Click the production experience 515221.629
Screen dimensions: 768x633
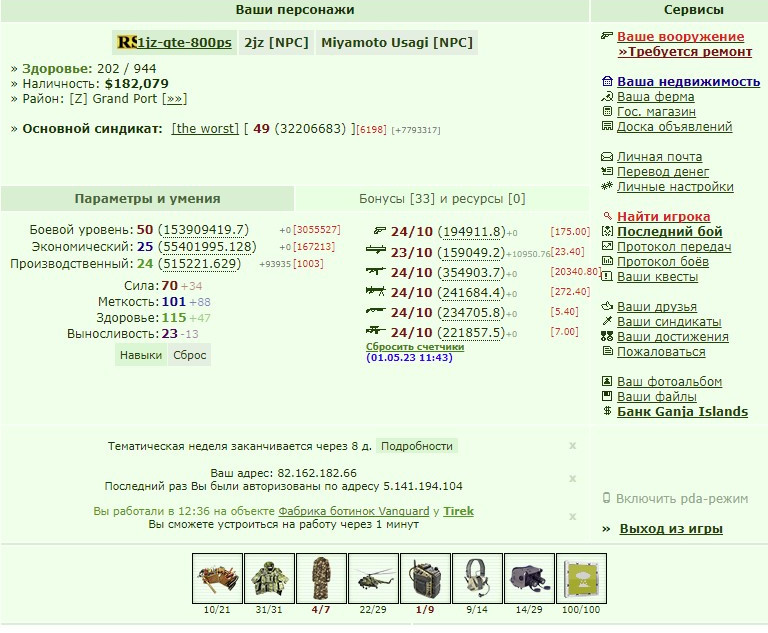point(200,264)
